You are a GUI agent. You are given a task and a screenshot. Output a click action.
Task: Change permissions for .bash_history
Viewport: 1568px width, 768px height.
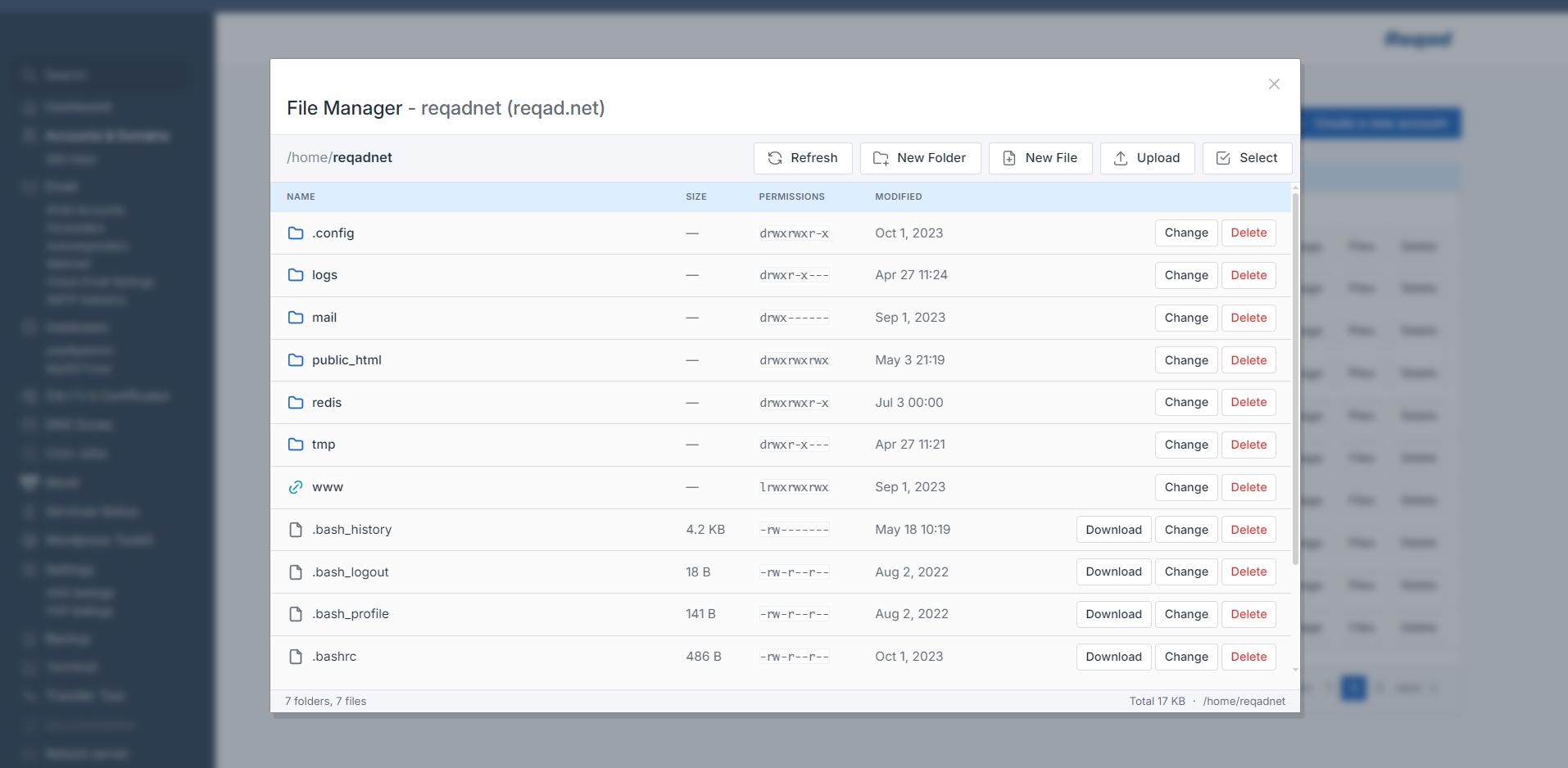(x=1186, y=530)
